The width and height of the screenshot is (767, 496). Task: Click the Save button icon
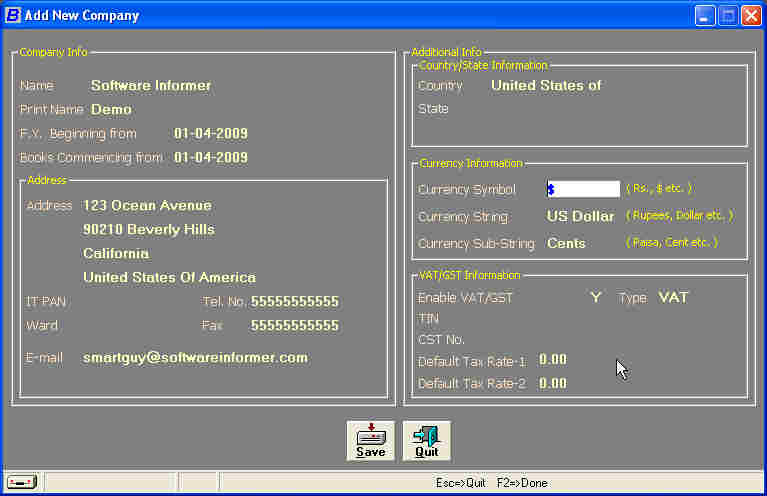pyautogui.click(x=370, y=441)
